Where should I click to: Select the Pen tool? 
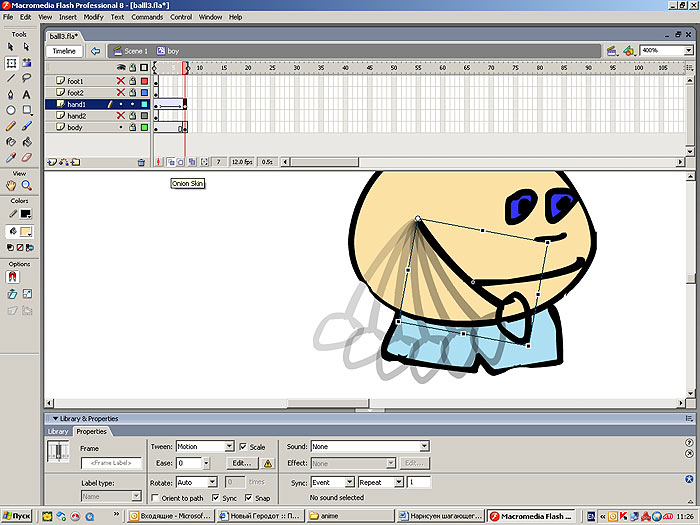click(11, 94)
